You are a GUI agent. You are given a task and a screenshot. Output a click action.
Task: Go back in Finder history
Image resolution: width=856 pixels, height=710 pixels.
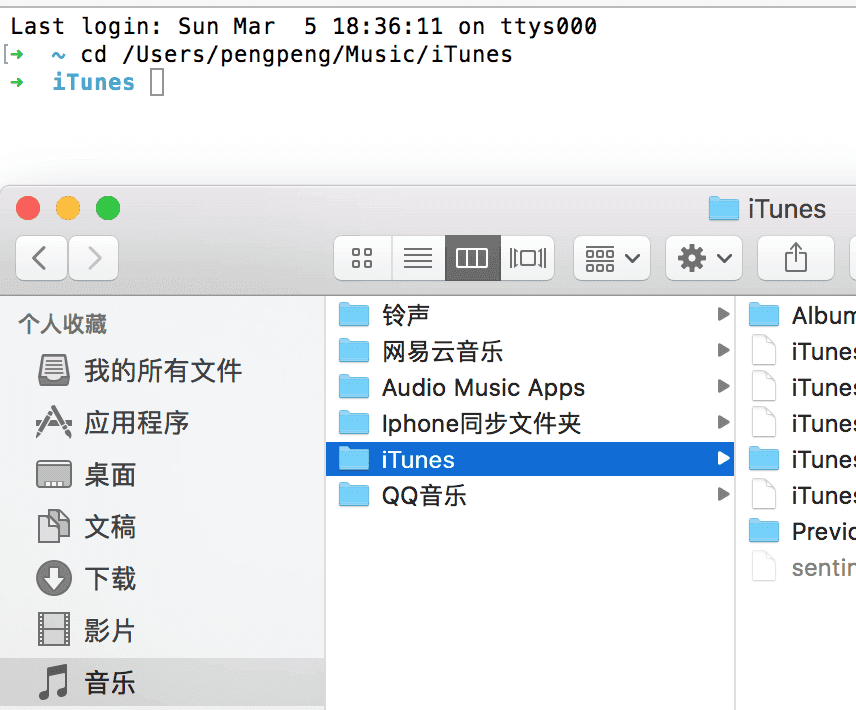[41, 258]
